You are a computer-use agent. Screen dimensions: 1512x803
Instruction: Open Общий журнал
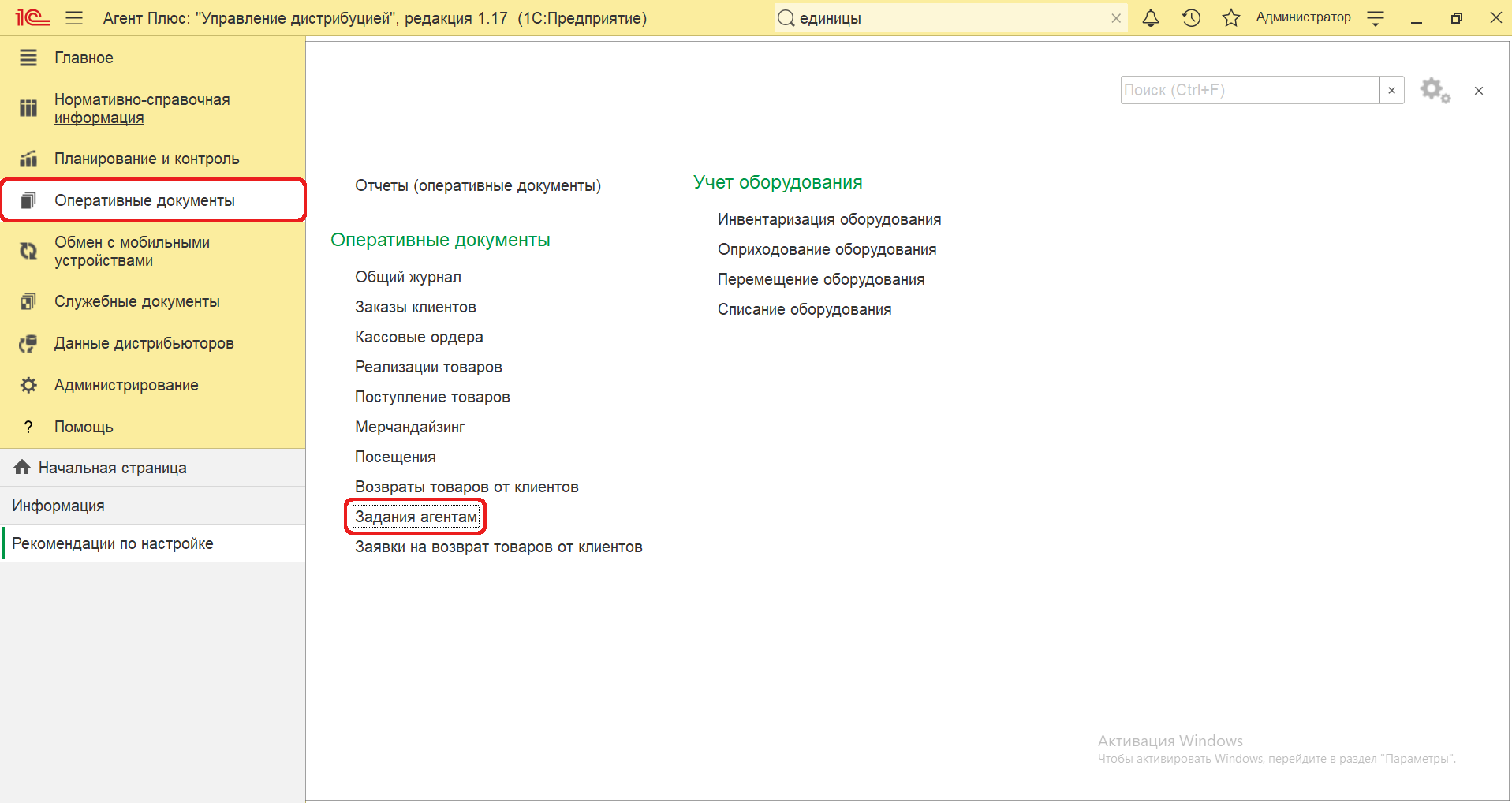point(408,277)
